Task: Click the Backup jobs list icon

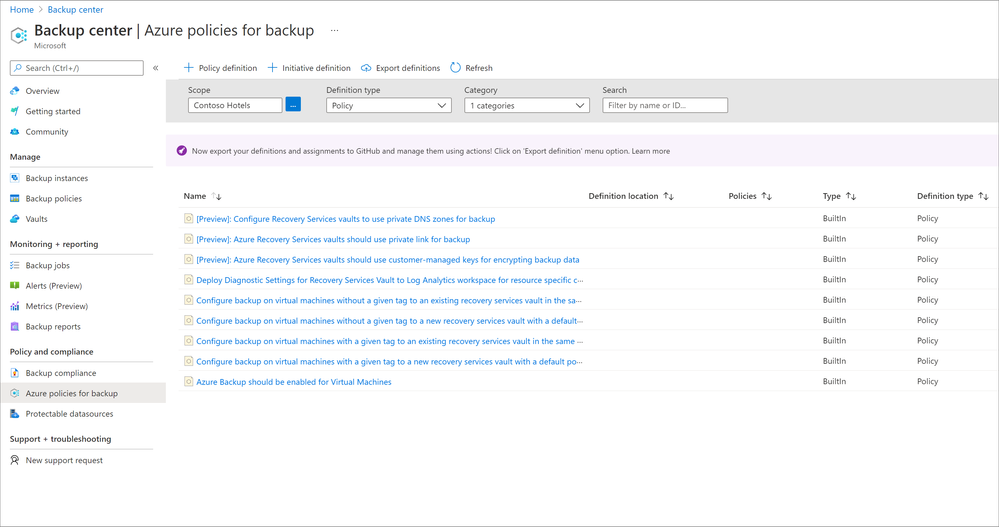Action: [x=15, y=266]
